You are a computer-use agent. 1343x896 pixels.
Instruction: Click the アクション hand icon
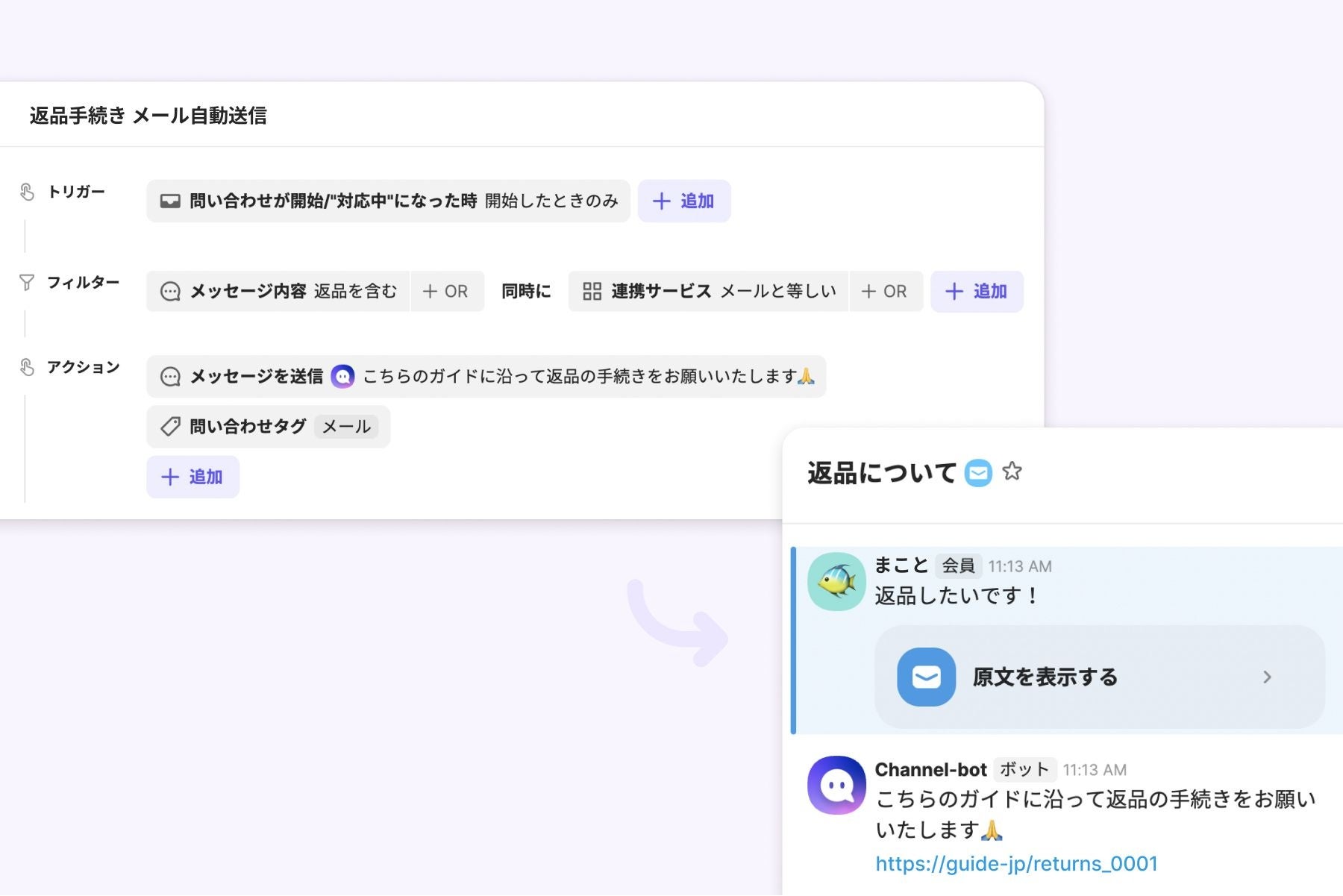[x=27, y=367]
